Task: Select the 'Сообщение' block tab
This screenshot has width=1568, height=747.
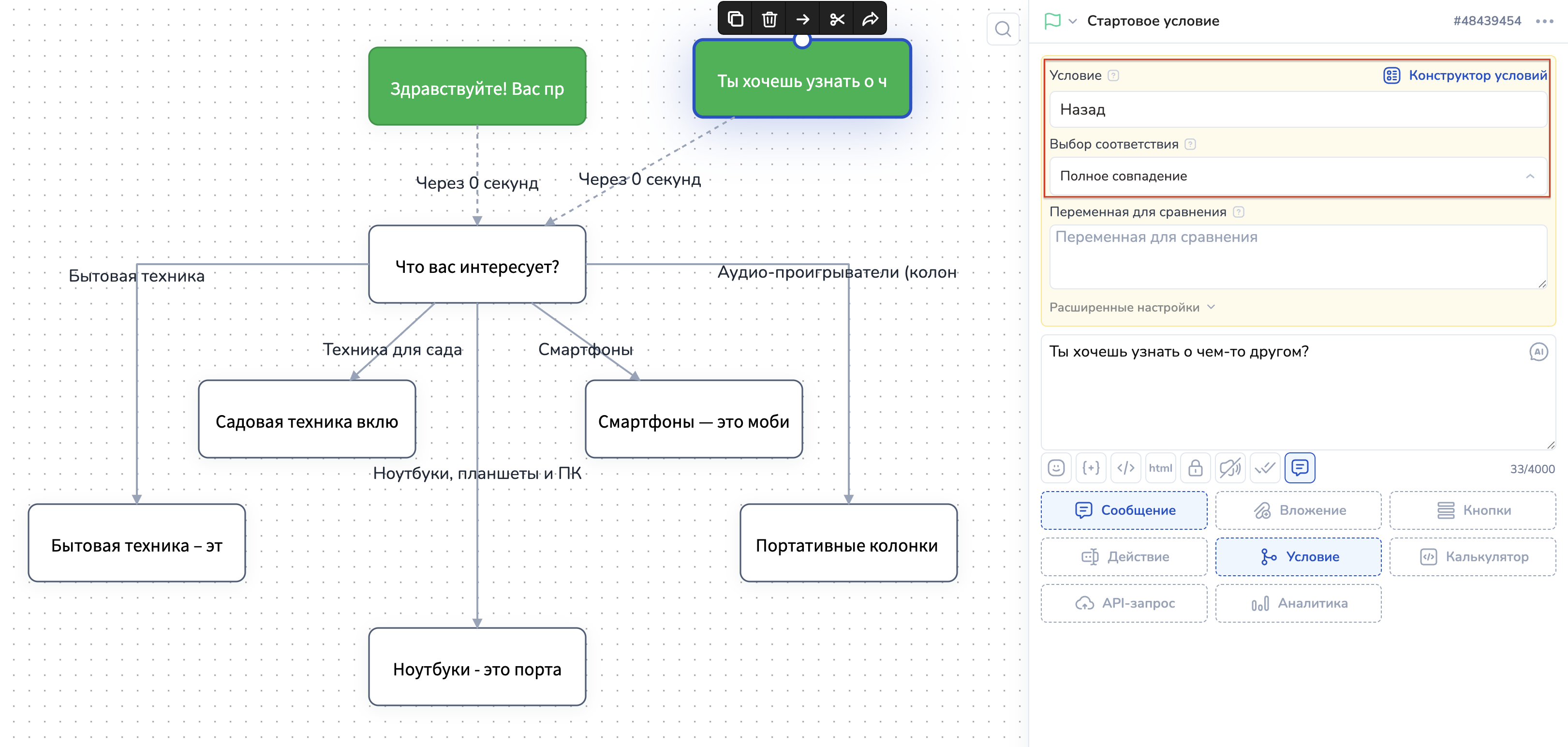Action: (1124, 510)
